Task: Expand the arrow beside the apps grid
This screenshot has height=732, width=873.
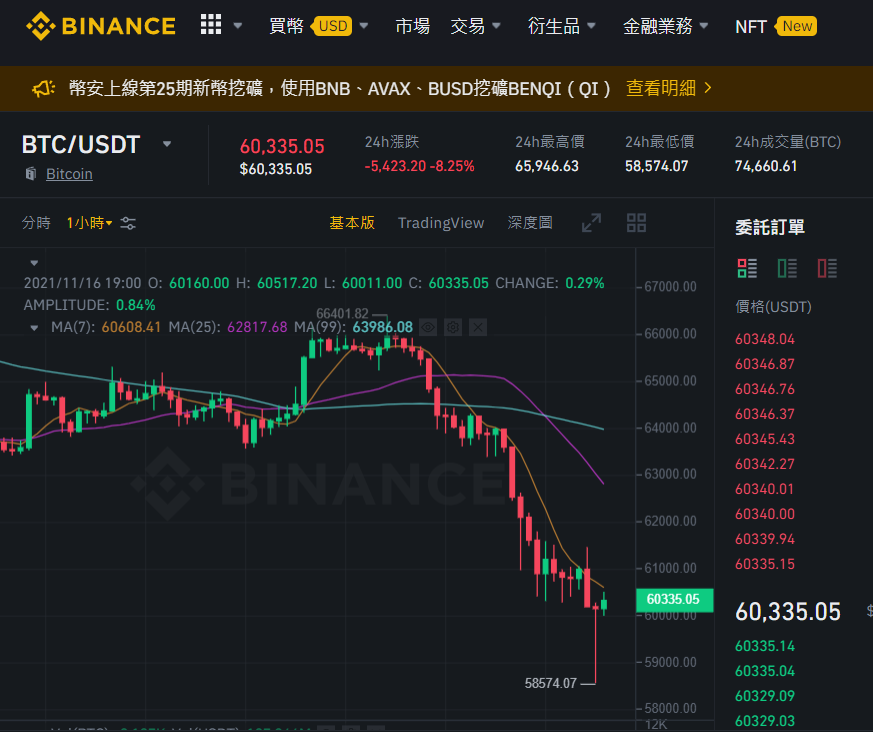Action: [238, 26]
